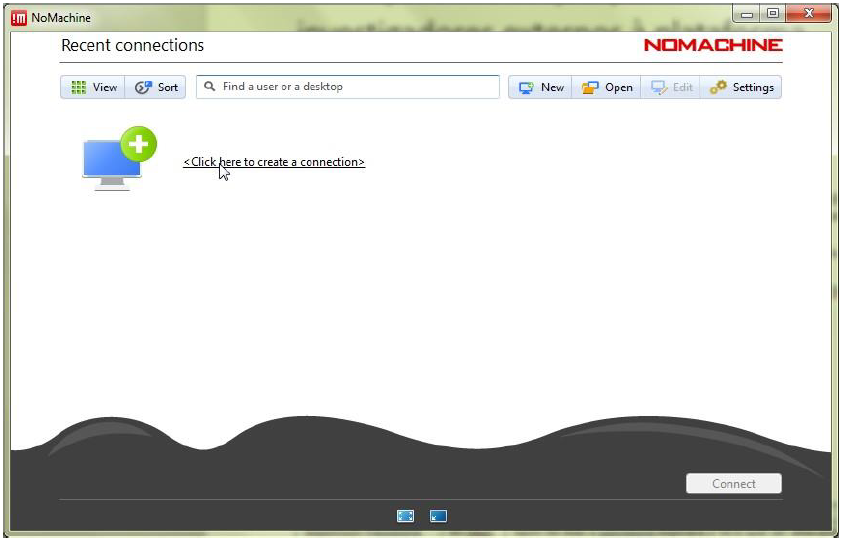The width and height of the screenshot is (842, 540).
Task: Click the shrink window icon in bottom bar
Action: (438, 516)
